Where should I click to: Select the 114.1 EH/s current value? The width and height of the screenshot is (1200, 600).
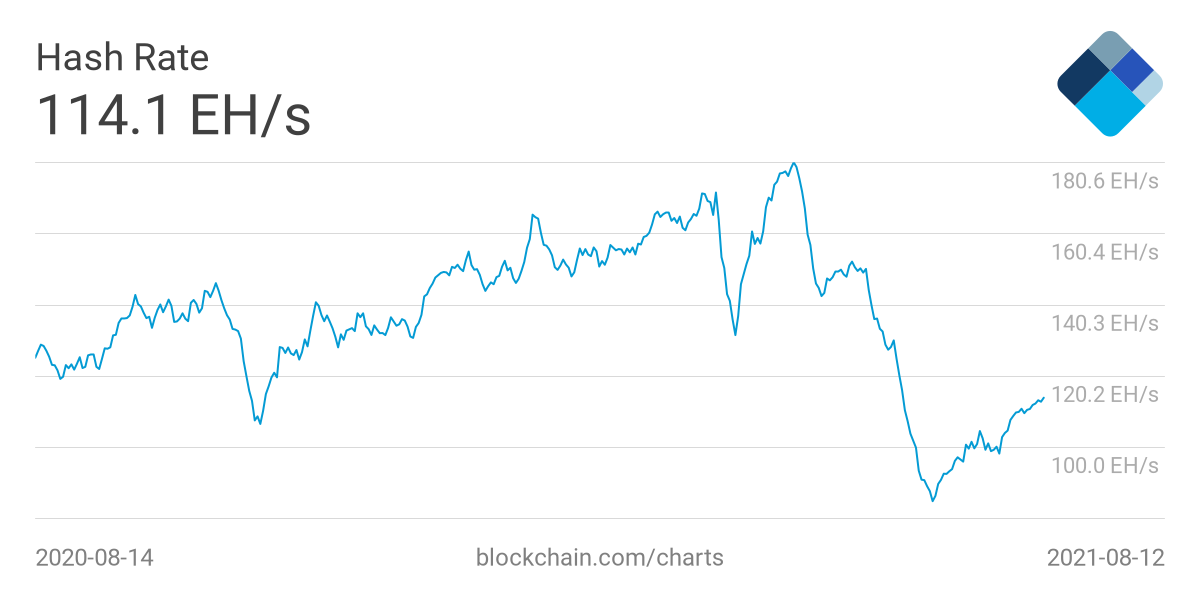point(174,115)
